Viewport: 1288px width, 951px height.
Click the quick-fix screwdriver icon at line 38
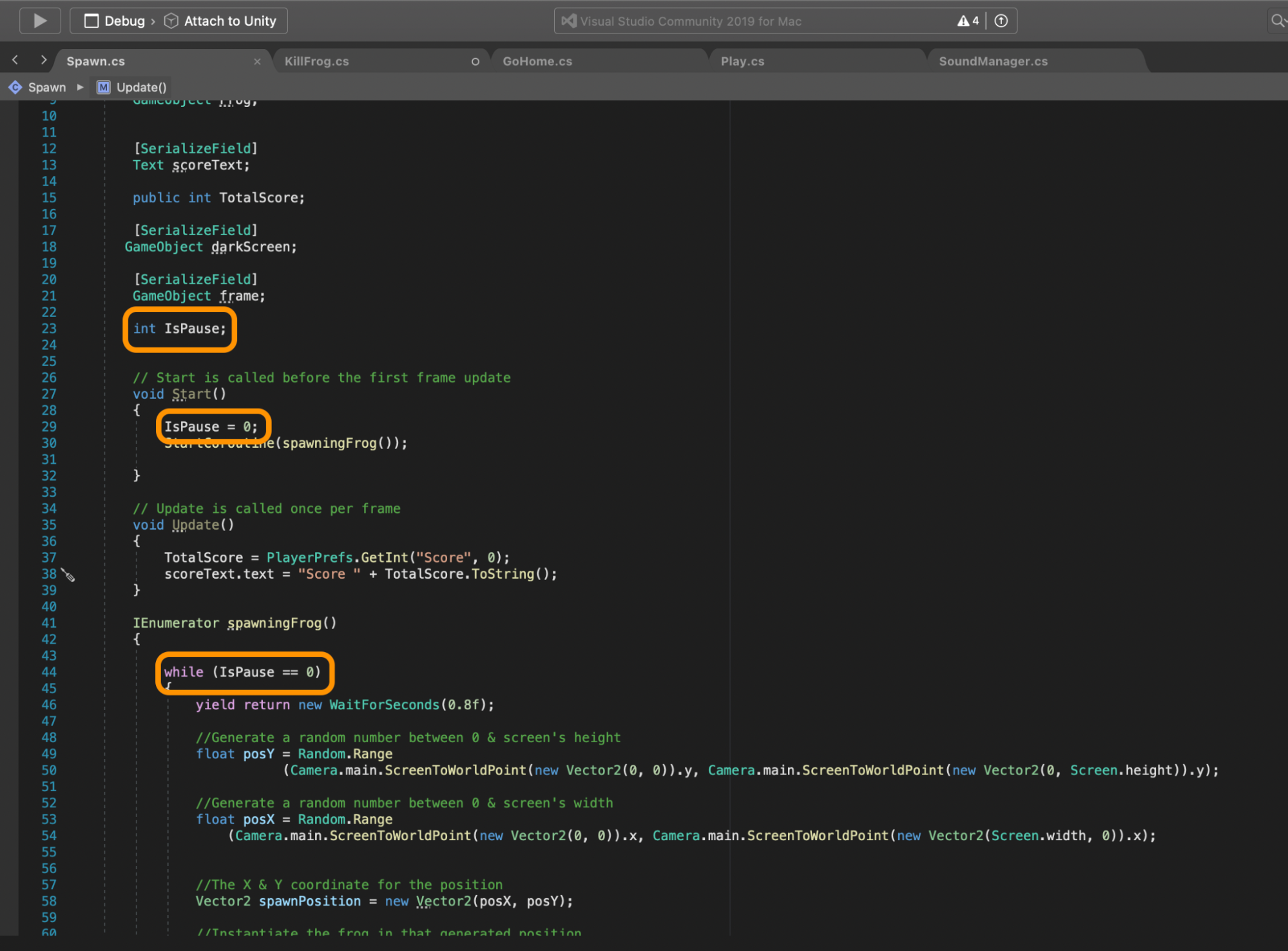[68, 575]
